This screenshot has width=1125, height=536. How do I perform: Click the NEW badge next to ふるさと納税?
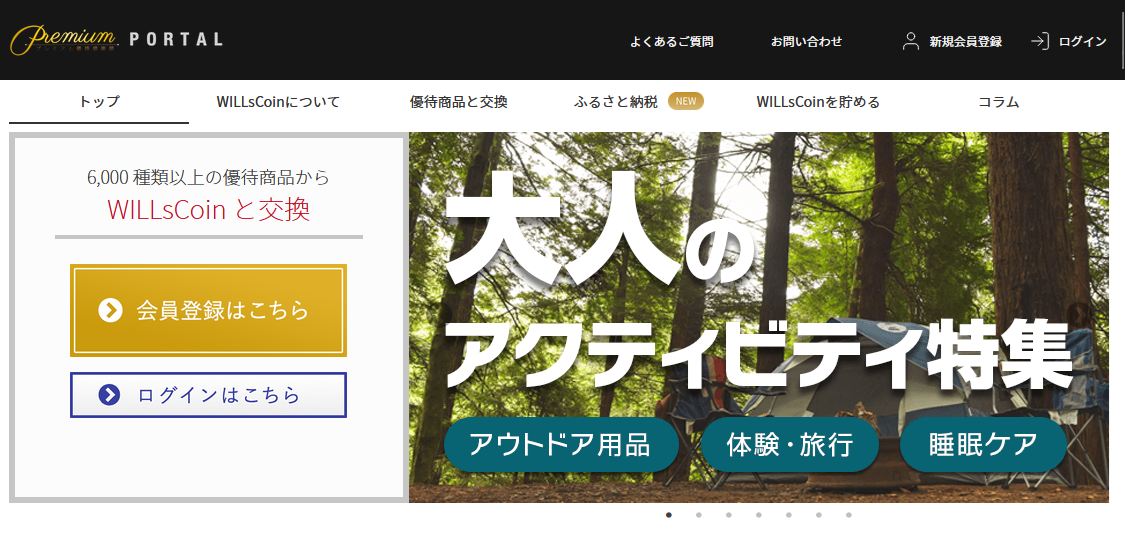coord(685,101)
